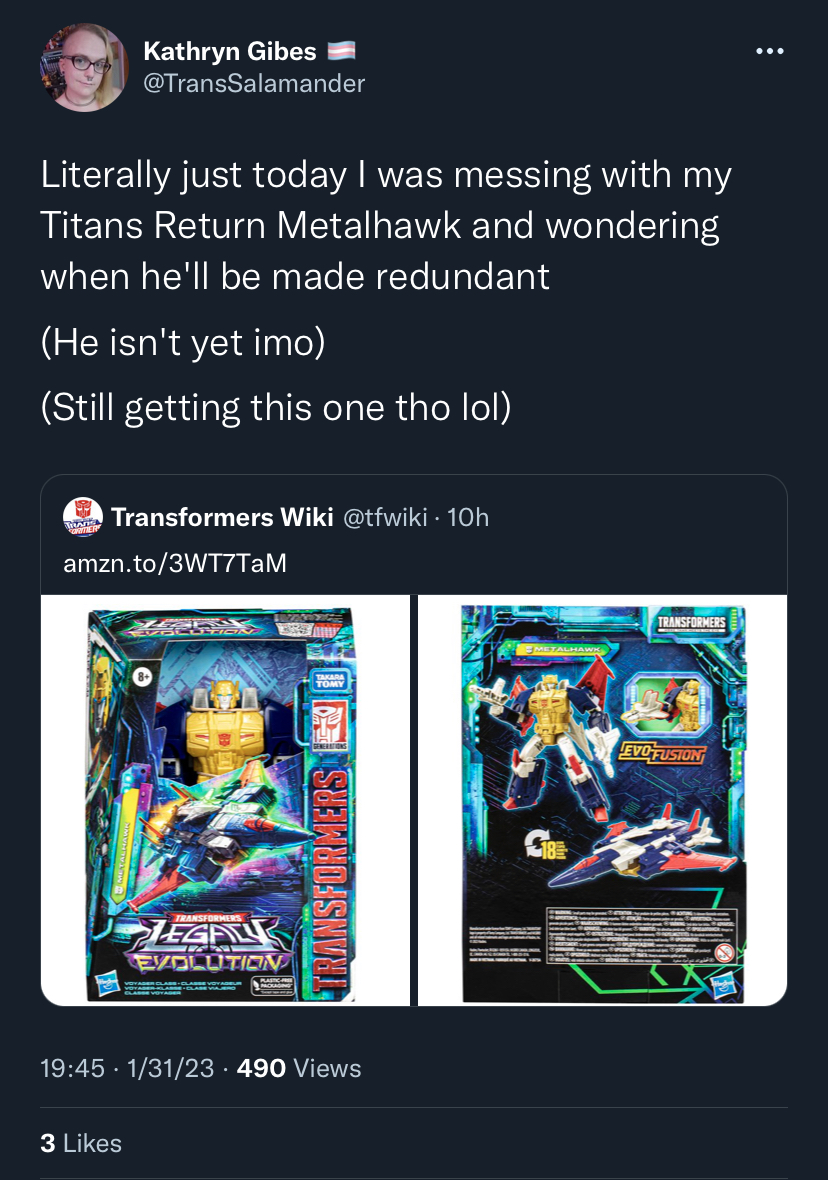Click the "He isn't yet imo" line
The image size is (828, 1180).
[183, 342]
